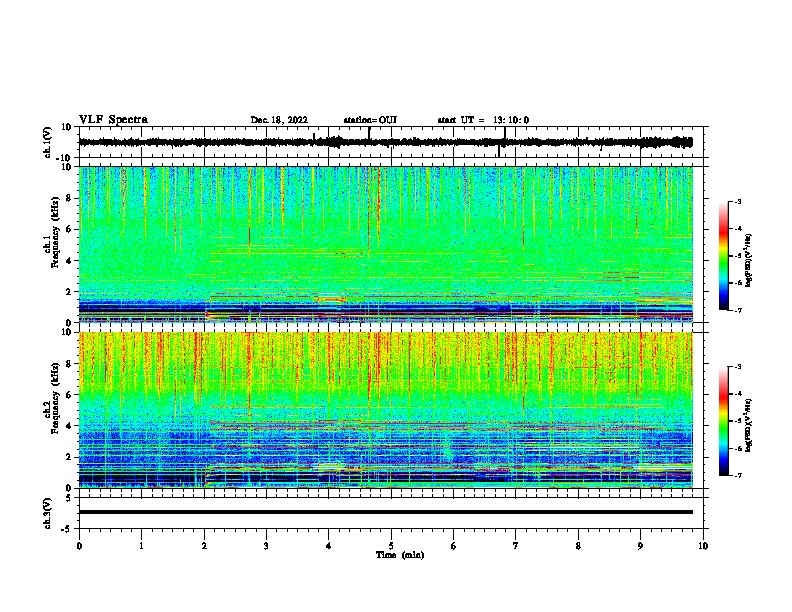Click the "ch.3(V)" axis label
The width and height of the screenshot is (792, 612).
pos(48,513)
